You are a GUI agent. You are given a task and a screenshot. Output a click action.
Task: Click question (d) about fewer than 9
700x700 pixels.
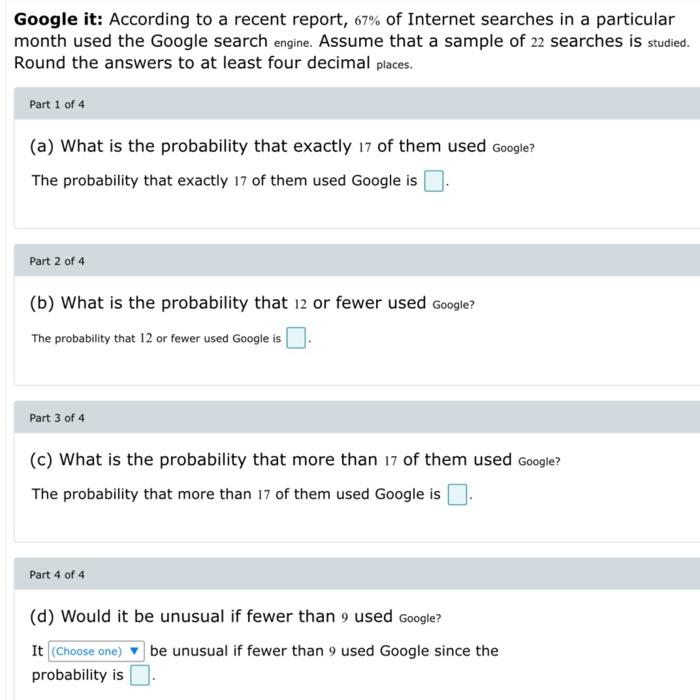point(235,617)
